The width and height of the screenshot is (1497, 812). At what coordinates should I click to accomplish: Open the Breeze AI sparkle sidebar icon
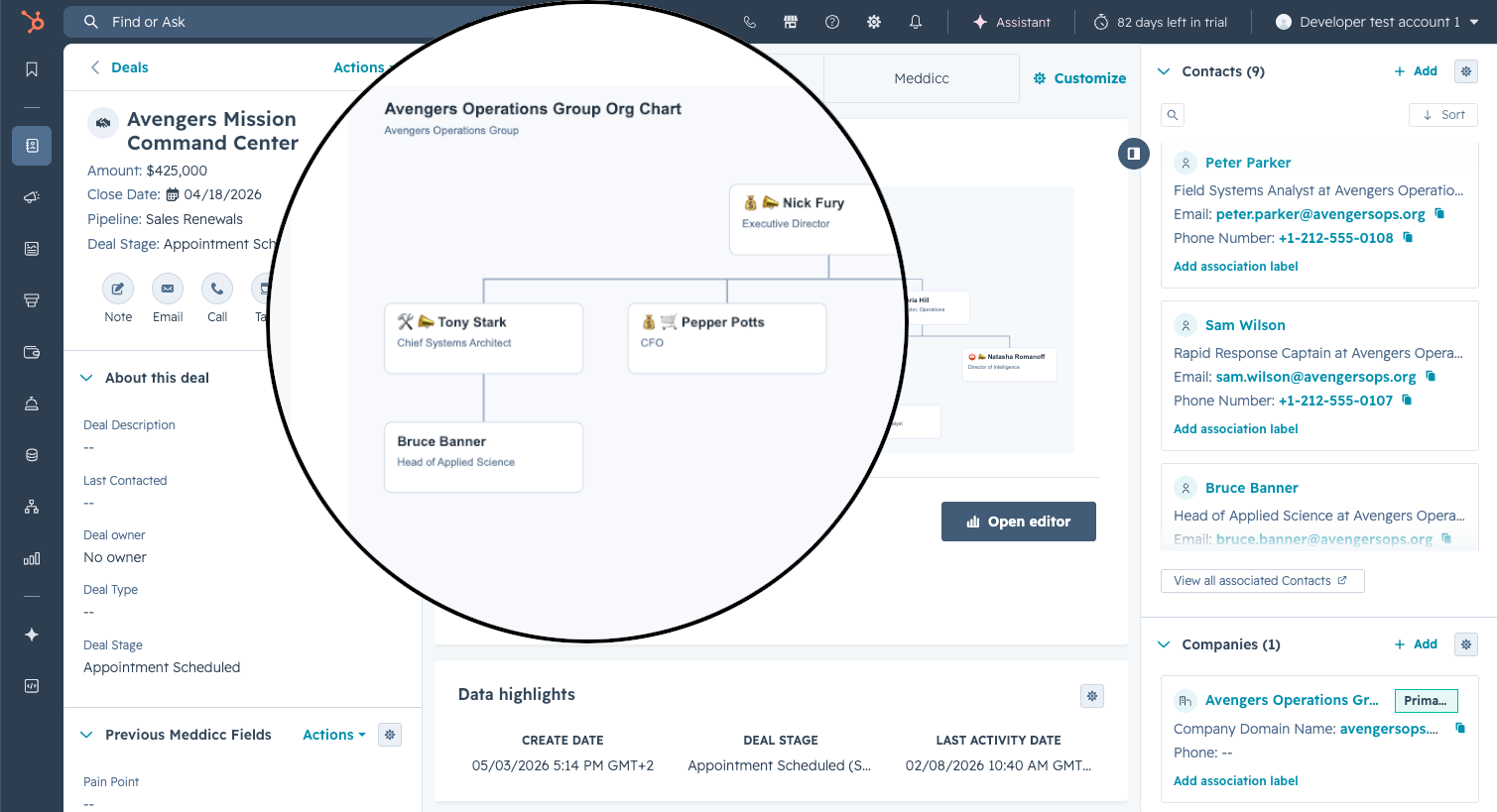pos(32,635)
